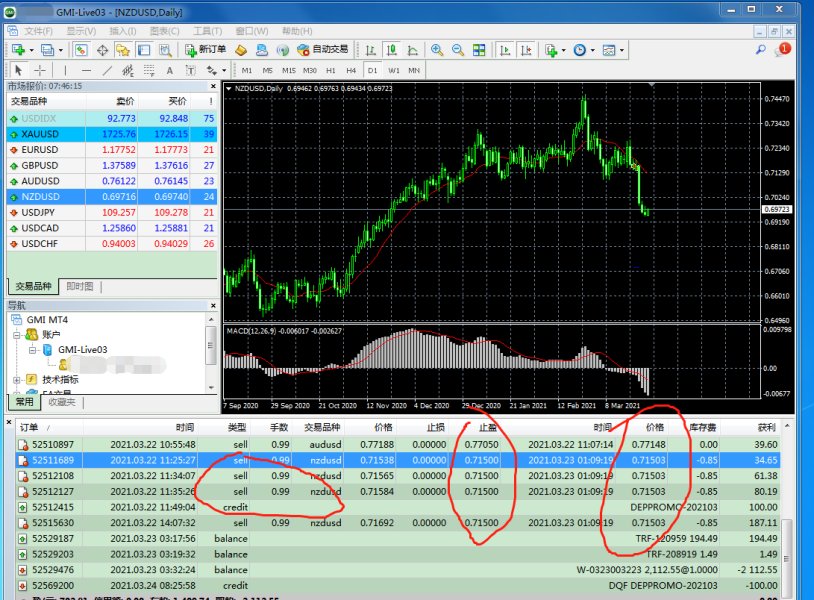Image resolution: width=814 pixels, height=600 pixels.
Task: Click the search magnifier icon
Action: [x=761, y=50]
